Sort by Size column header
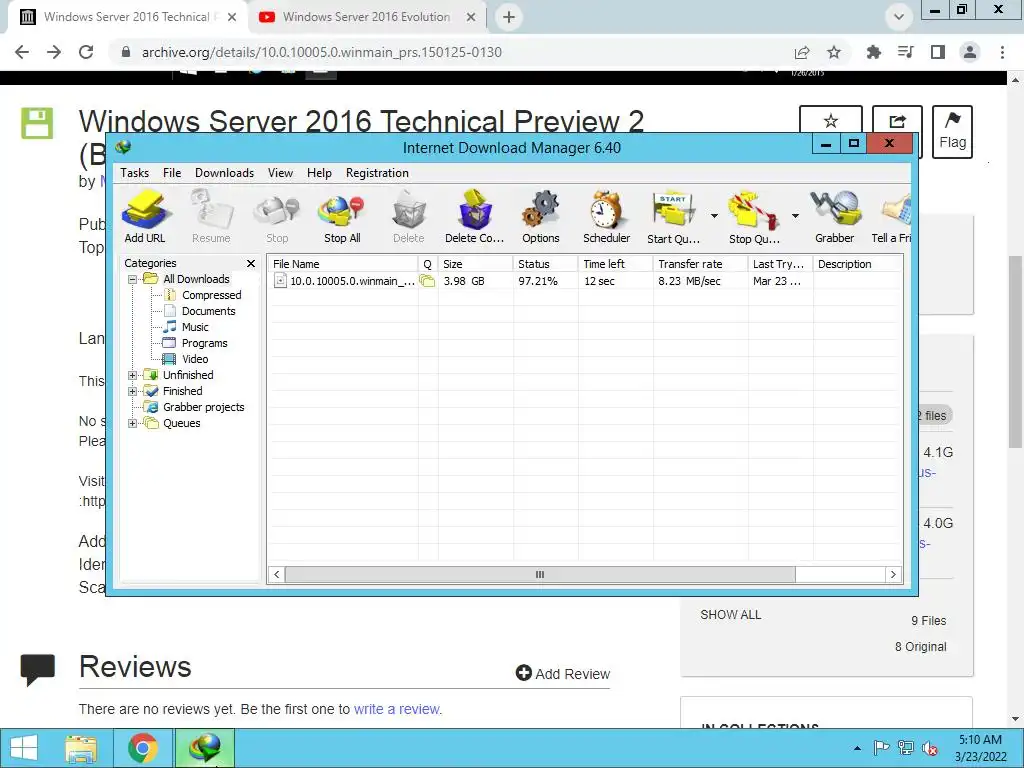This screenshot has height=768, width=1024. point(475,264)
